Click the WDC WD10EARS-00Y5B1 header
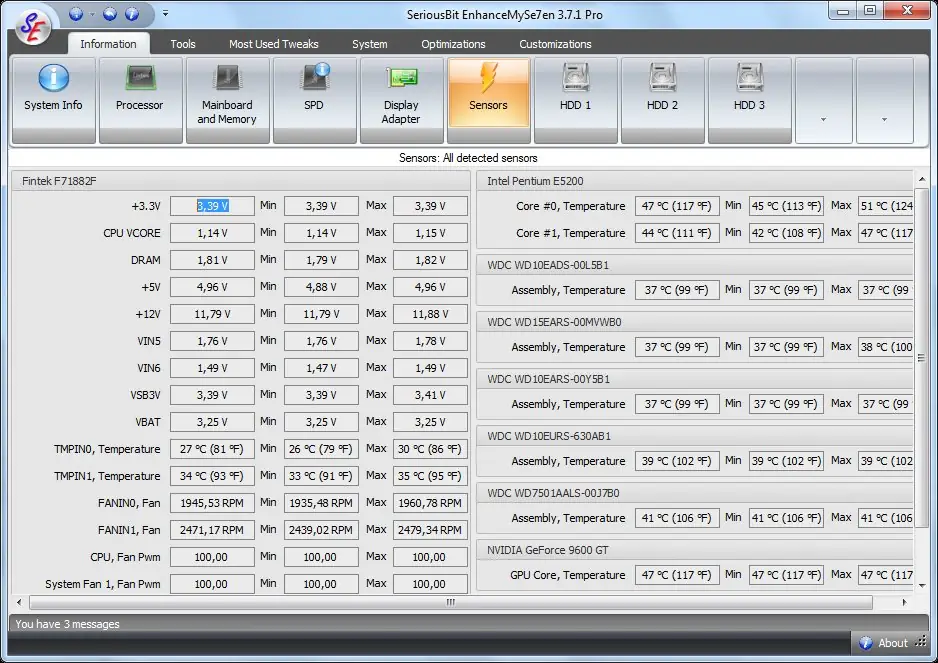The image size is (938, 663). 695,379
